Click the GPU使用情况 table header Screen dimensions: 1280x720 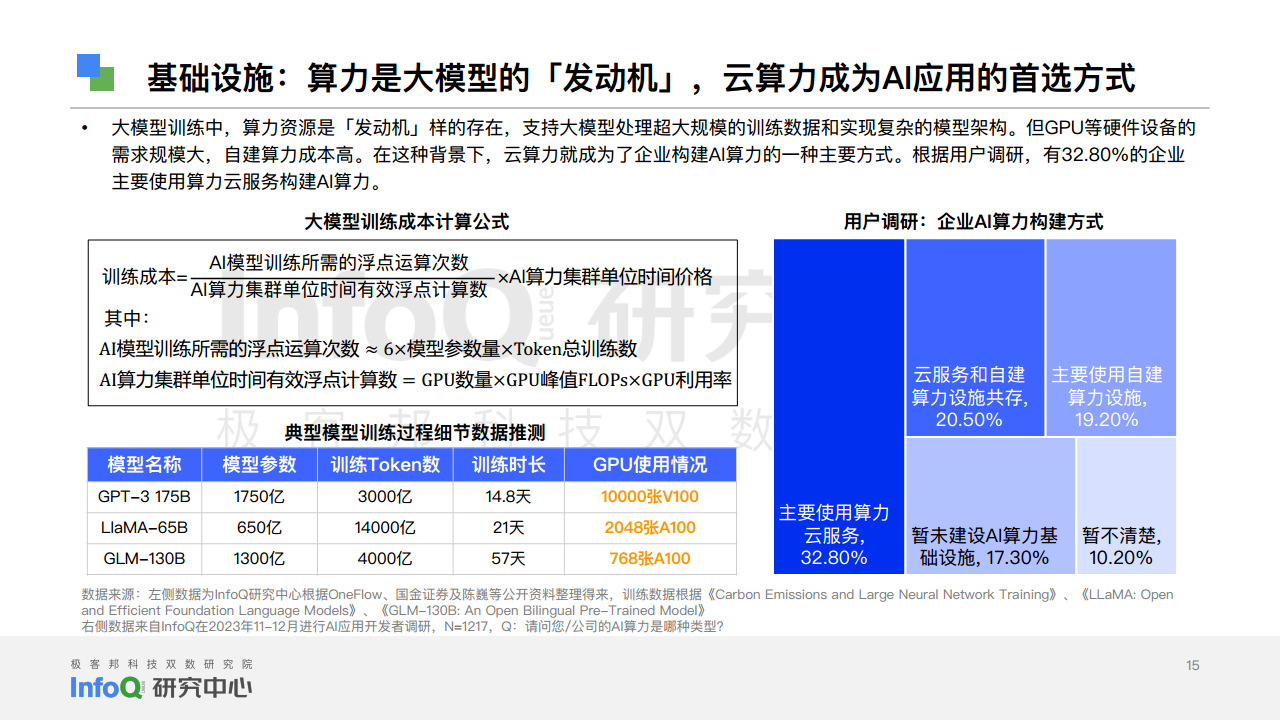point(650,464)
